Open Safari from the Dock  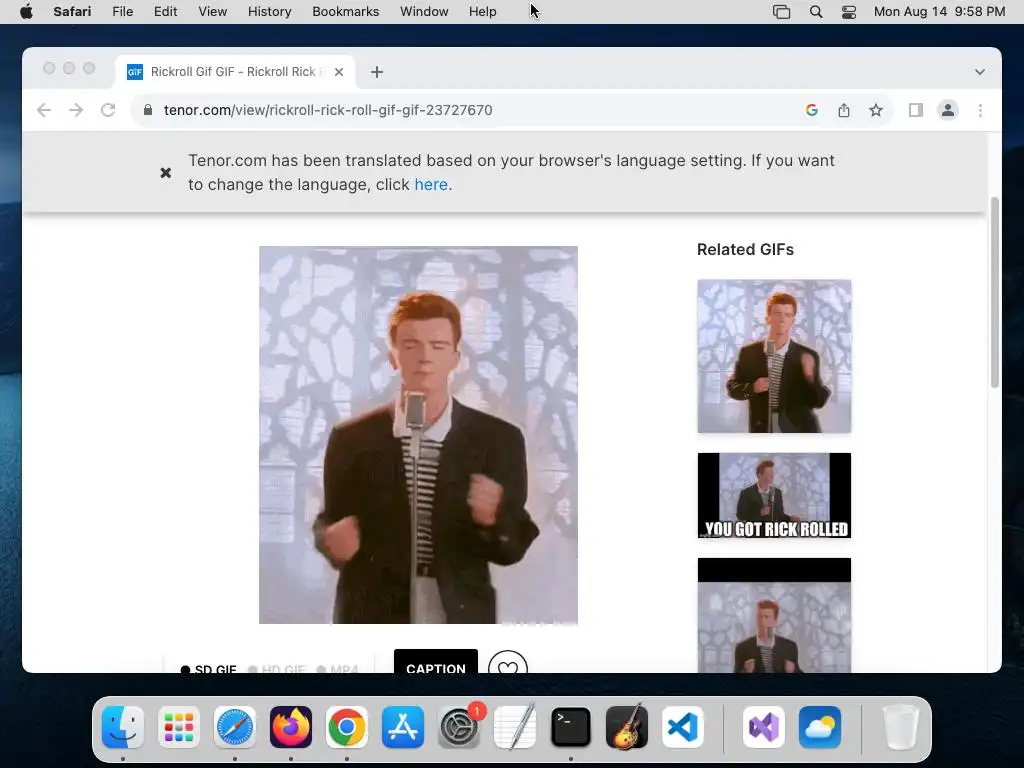coord(235,727)
